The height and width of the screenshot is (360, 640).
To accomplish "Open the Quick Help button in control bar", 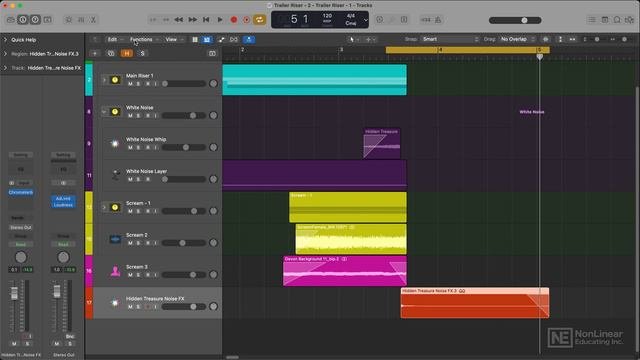I will pyautogui.click(x=35, y=20).
